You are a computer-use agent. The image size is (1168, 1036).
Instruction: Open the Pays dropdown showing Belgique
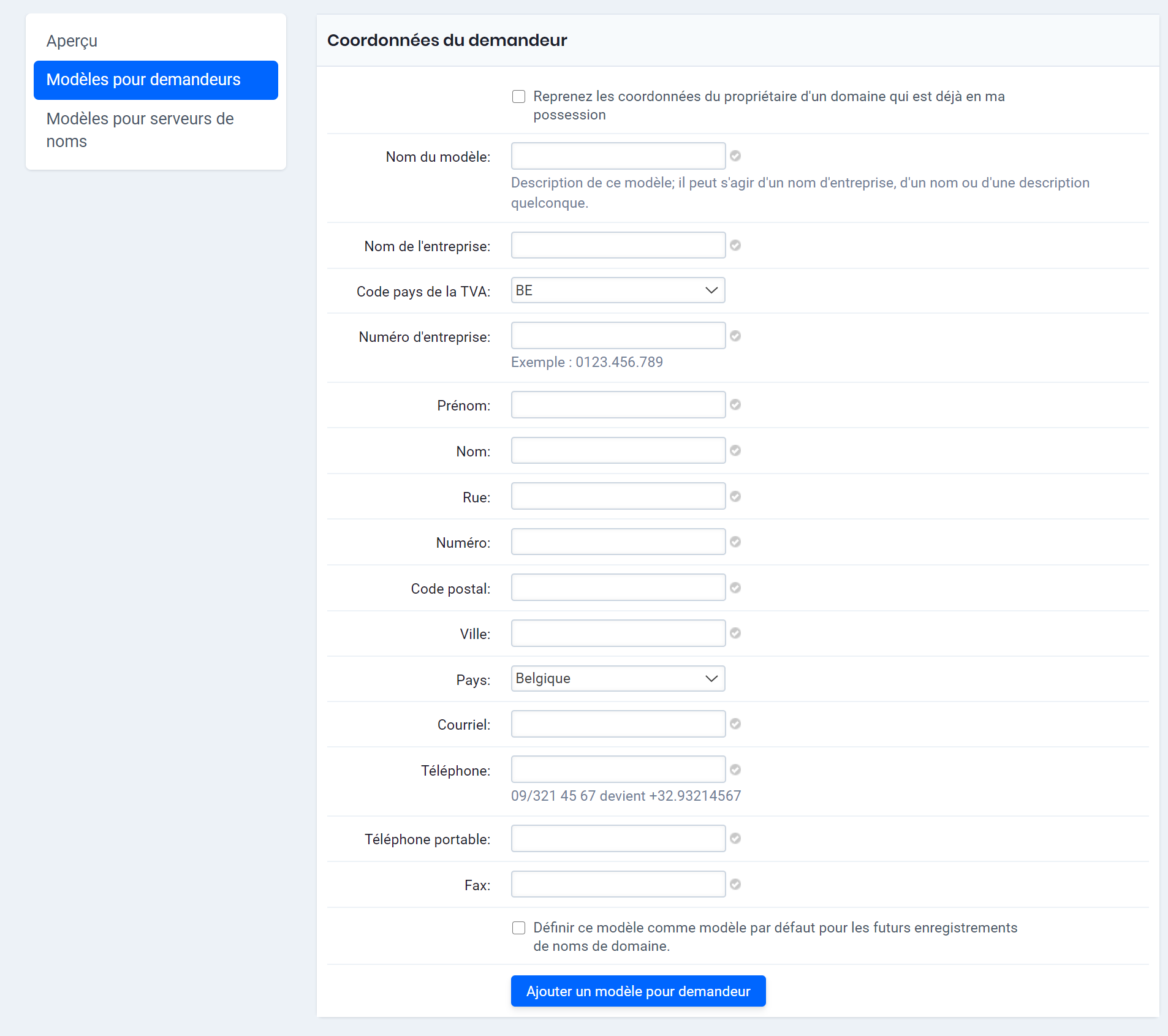pyautogui.click(x=617, y=678)
